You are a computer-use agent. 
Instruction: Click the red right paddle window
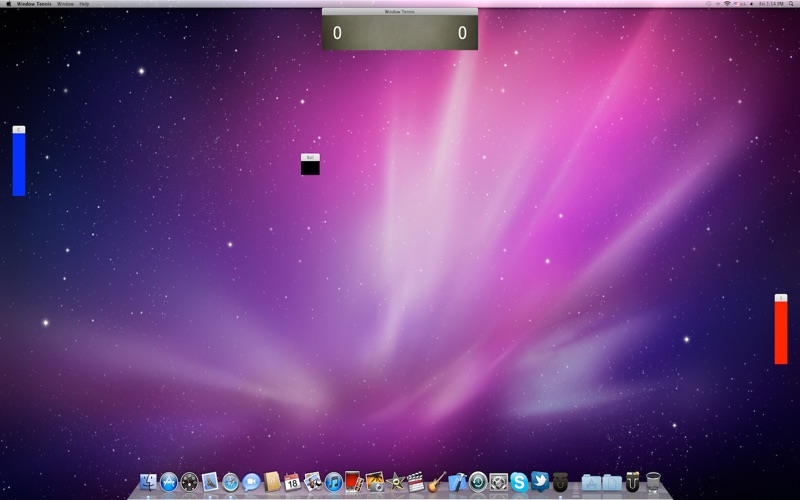781,329
